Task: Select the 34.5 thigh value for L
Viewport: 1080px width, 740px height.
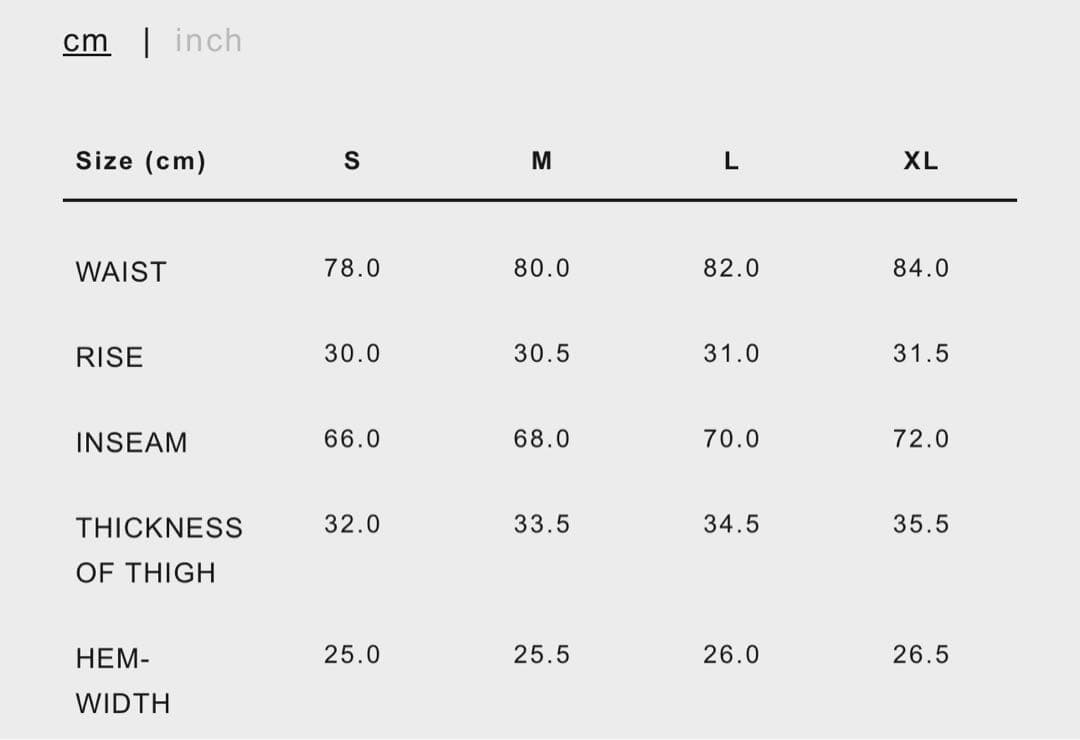Action: pos(731,524)
